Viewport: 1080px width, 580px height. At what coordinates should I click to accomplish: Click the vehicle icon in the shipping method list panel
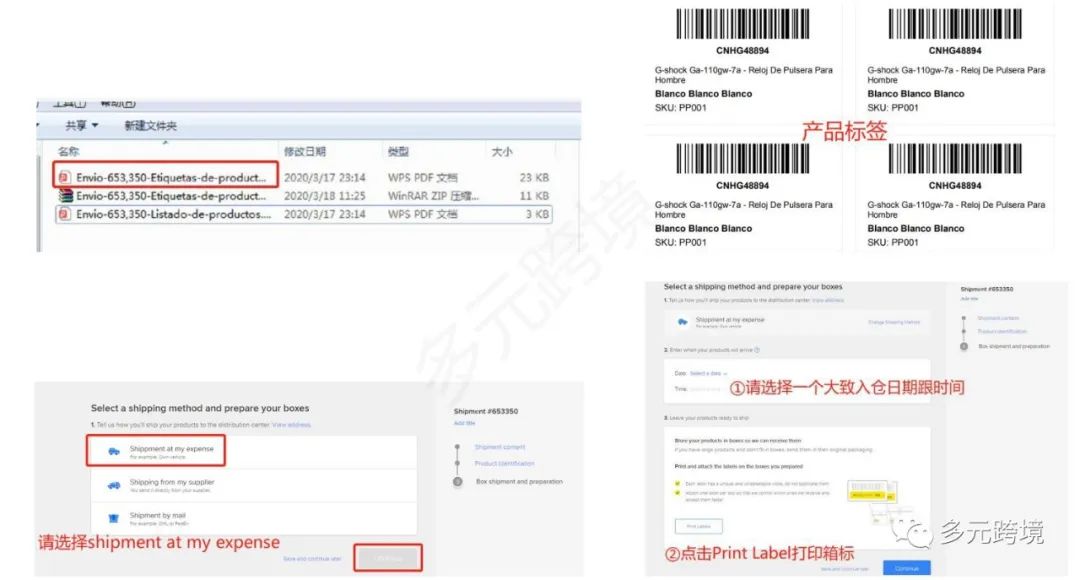(114, 451)
